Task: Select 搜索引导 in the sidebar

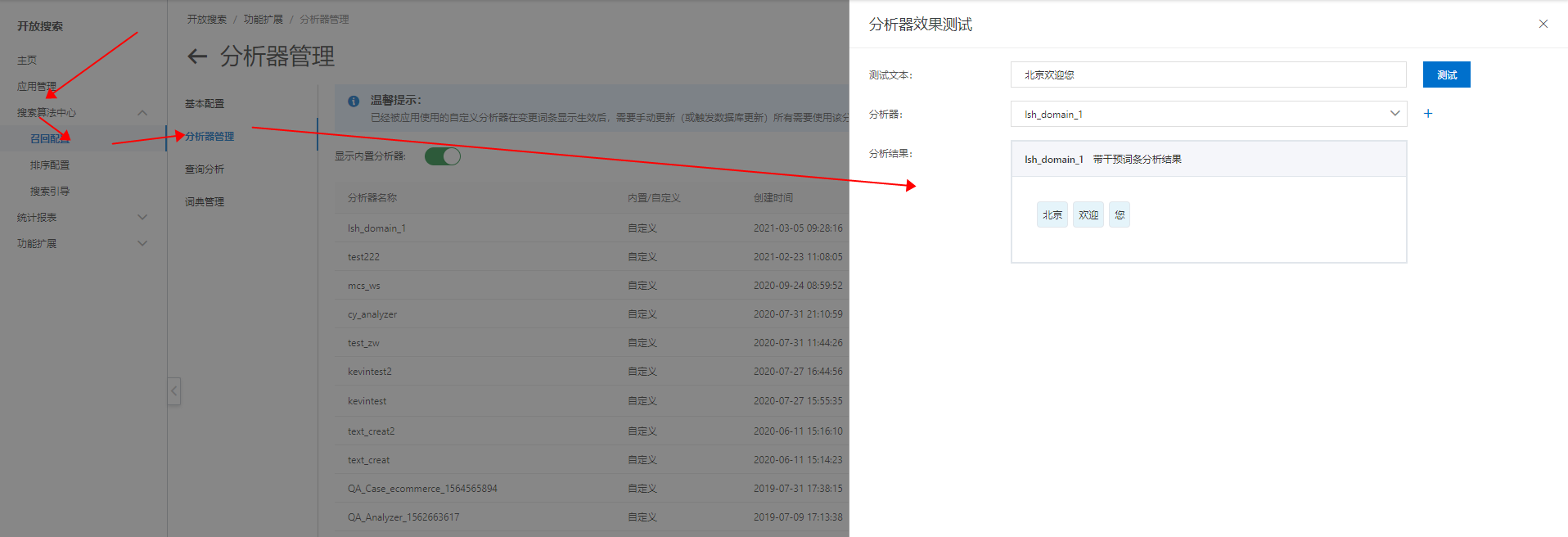Action: tap(50, 192)
